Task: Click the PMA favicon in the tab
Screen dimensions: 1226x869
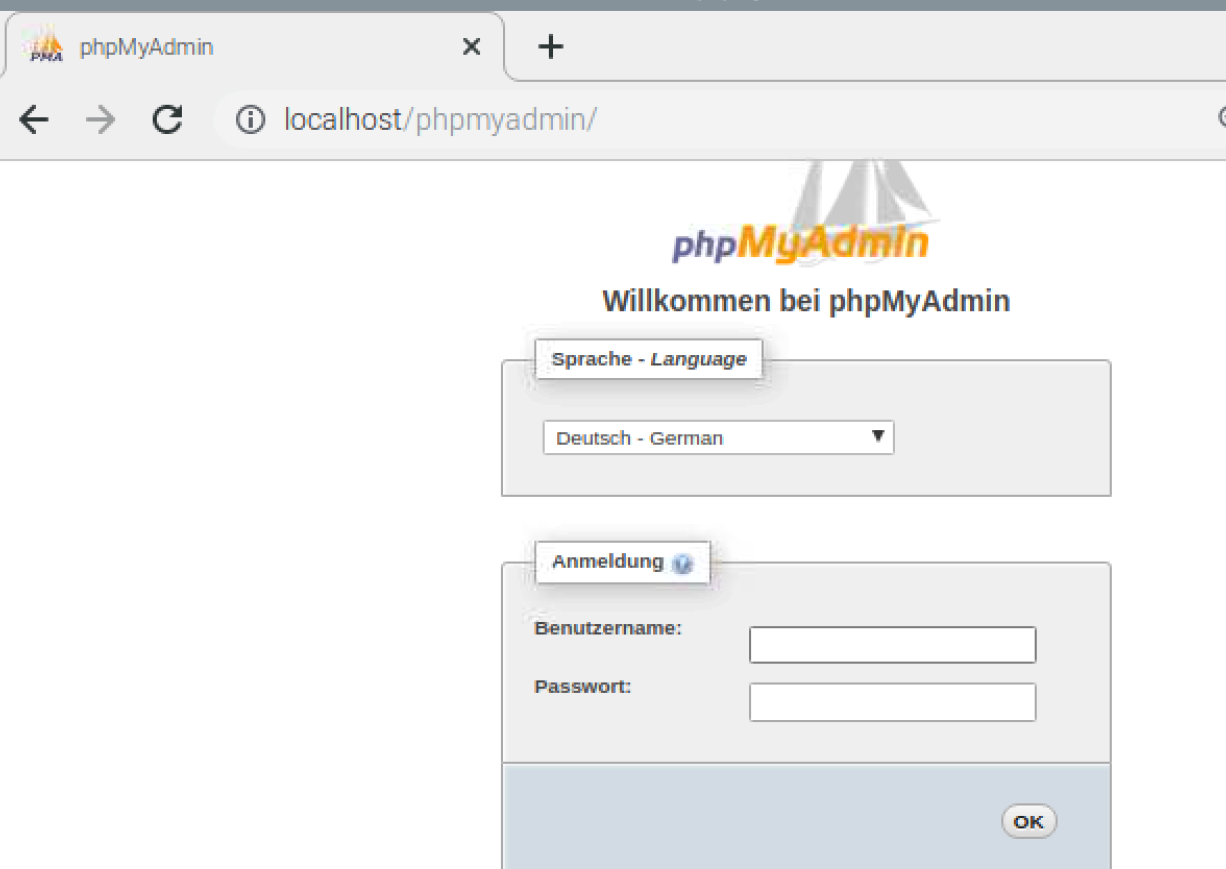Action: [46, 47]
